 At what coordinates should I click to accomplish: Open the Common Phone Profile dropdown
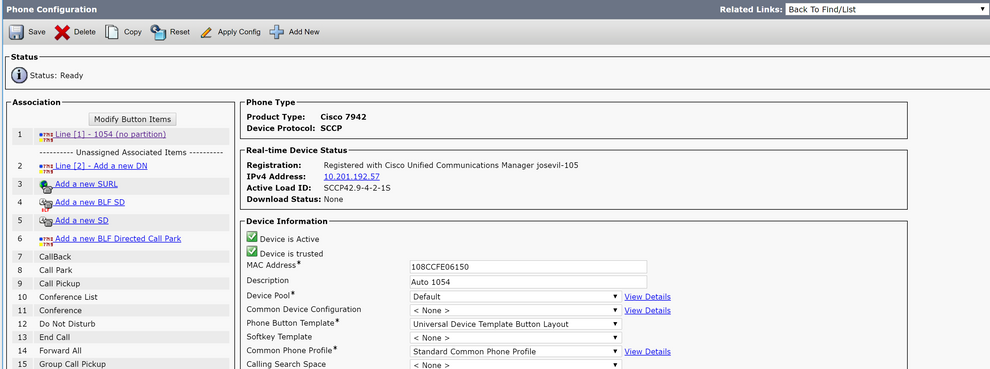(516, 351)
